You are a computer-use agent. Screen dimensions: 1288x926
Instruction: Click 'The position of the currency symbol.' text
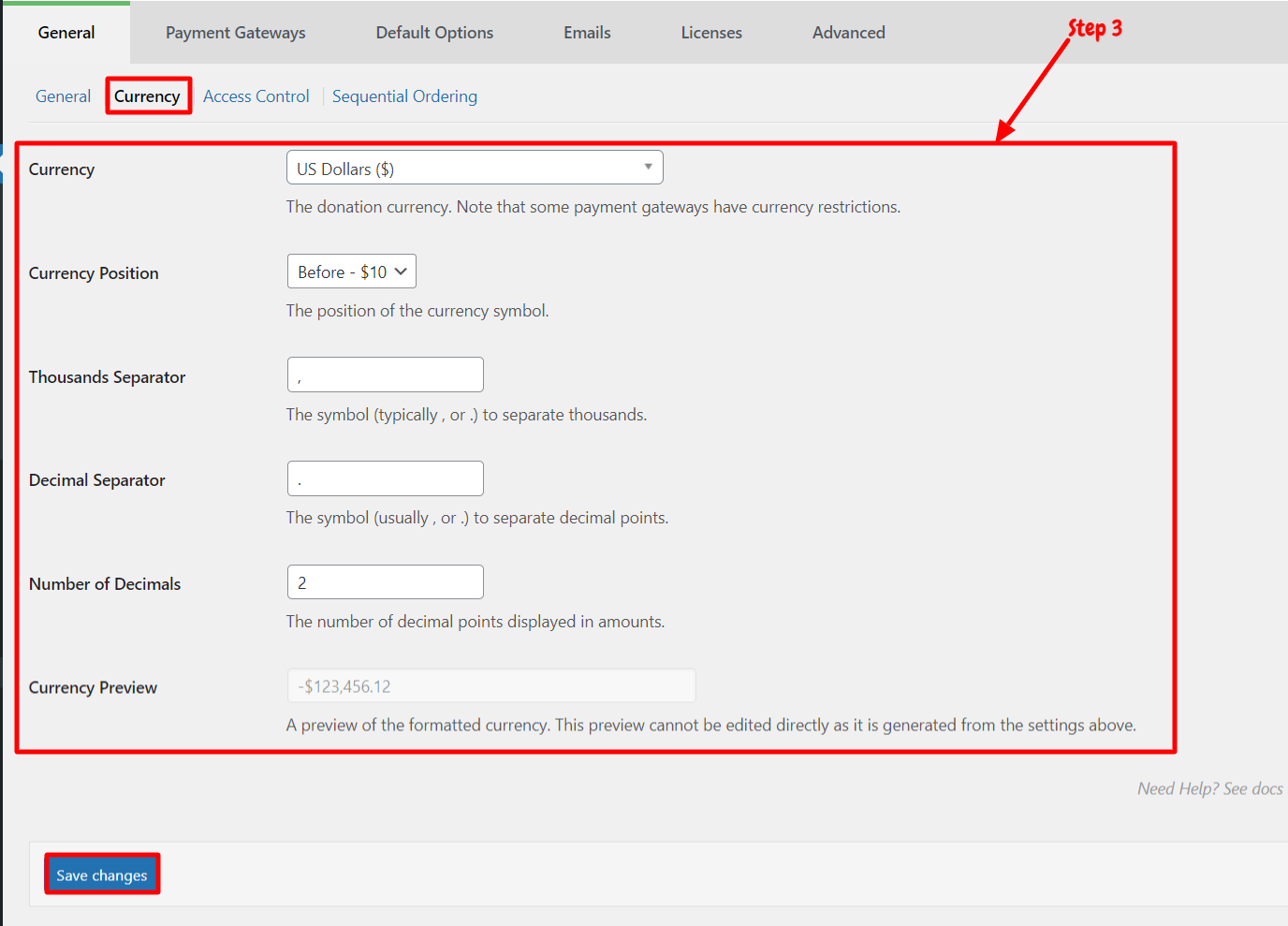click(x=417, y=311)
